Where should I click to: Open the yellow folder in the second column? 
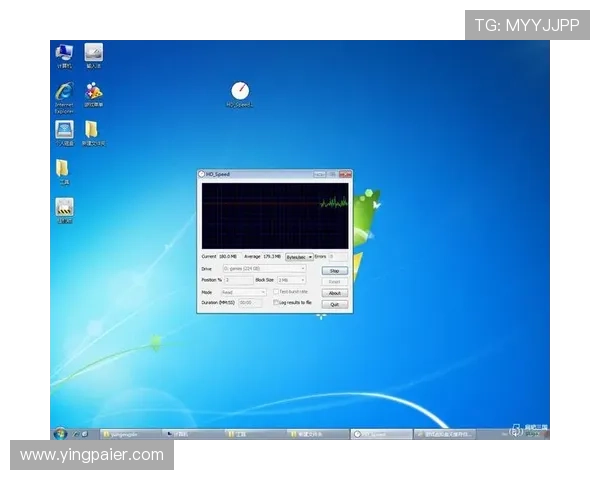tap(92, 130)
